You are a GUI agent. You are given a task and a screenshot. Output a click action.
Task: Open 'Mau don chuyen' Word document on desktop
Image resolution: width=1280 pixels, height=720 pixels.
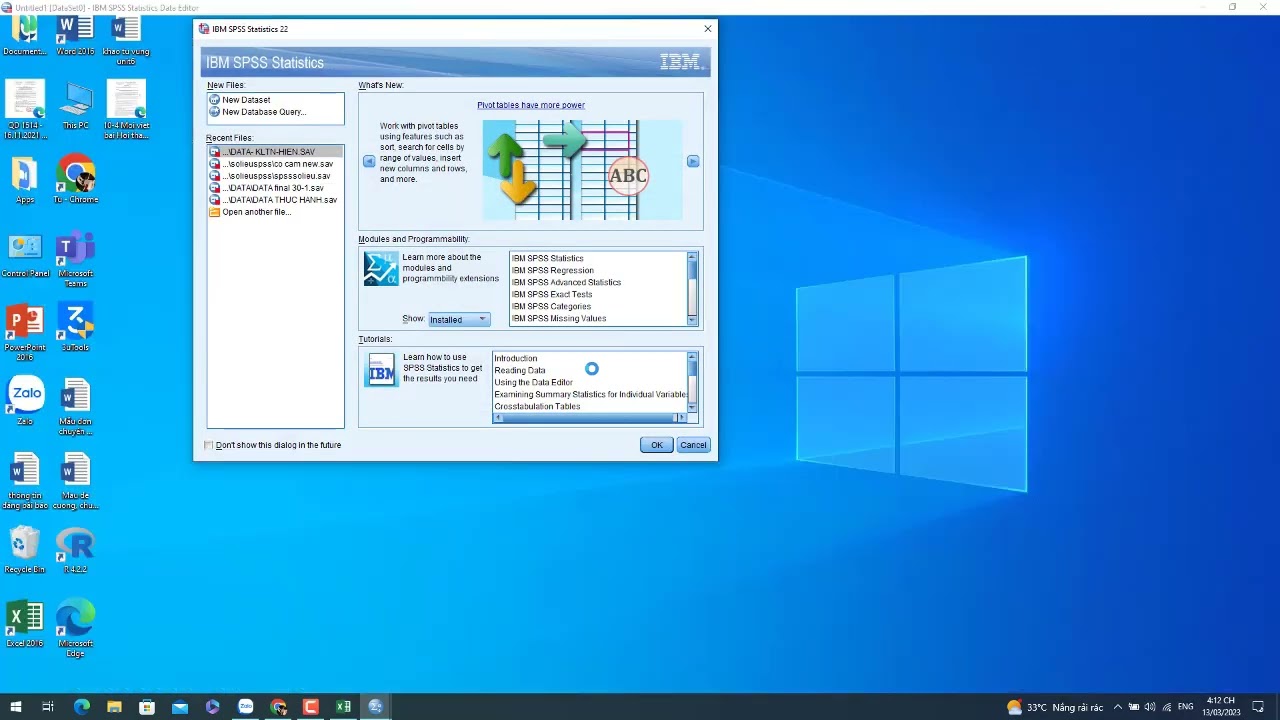coord(75,406)
